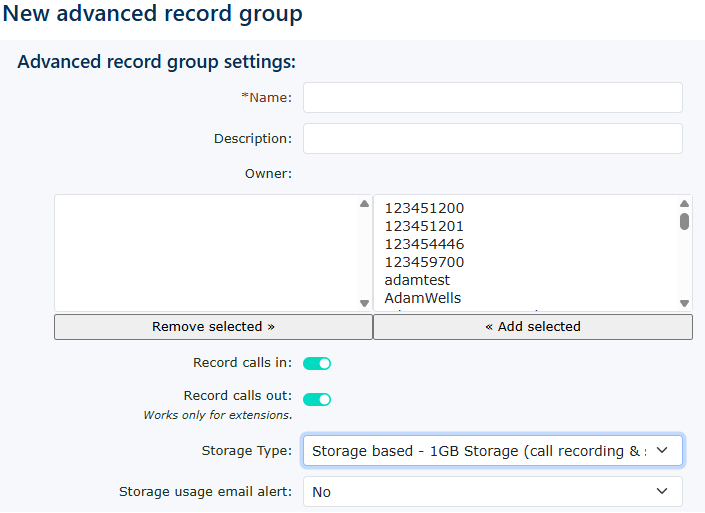
Task: Click scroll up arrow of available owners list
Action: tap(684, 204)
